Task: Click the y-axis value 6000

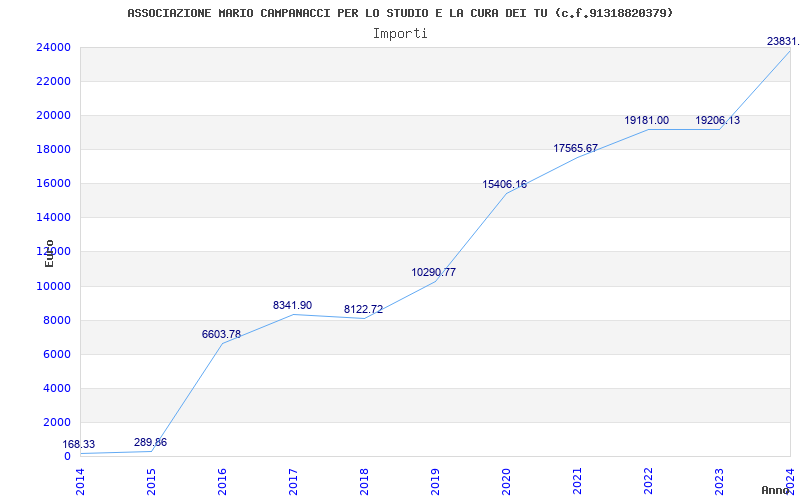Action: 57,354
